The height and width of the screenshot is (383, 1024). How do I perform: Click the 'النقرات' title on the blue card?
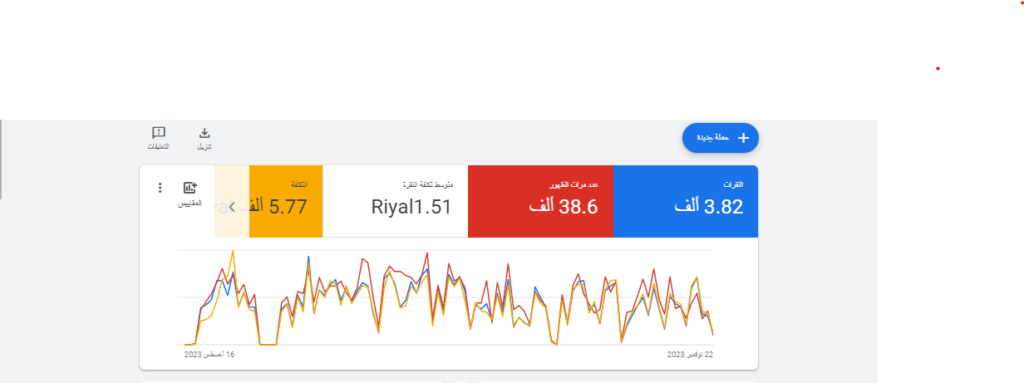[x=734, y=185]
